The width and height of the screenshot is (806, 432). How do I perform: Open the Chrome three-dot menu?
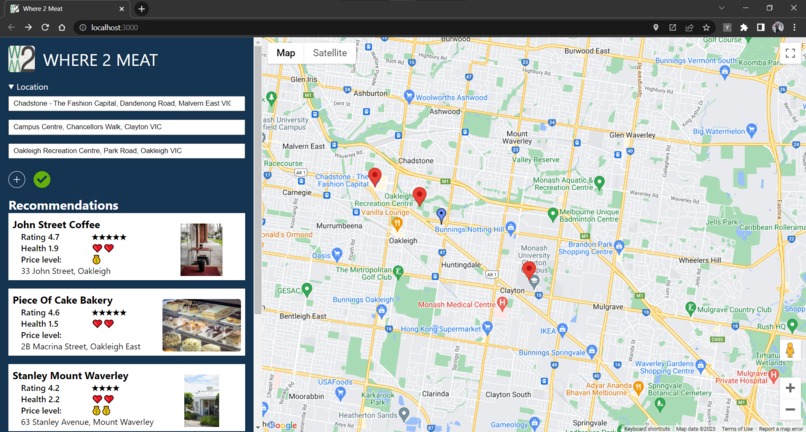tap(794, 27)
